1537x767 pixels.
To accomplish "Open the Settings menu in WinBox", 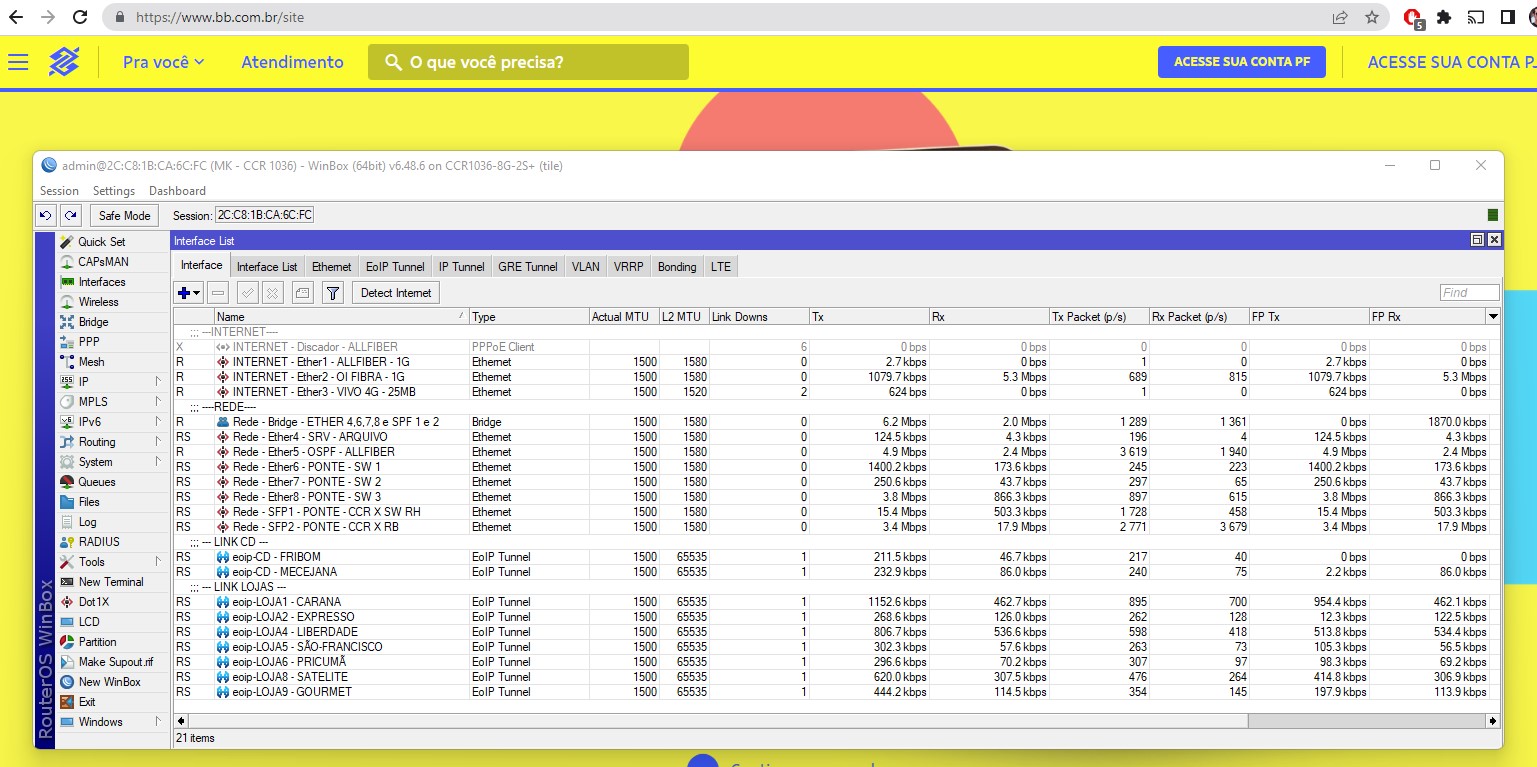I will tap(113, 191).
